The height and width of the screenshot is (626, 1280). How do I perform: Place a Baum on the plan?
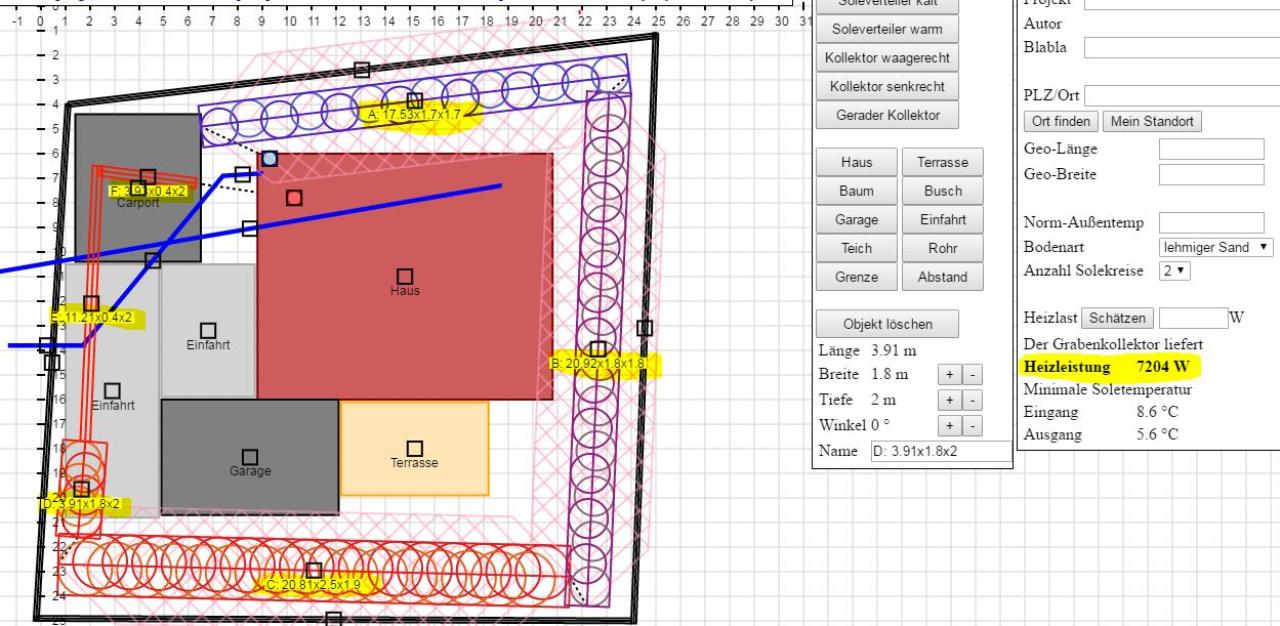pyautogui.click(x=856, y=191)
